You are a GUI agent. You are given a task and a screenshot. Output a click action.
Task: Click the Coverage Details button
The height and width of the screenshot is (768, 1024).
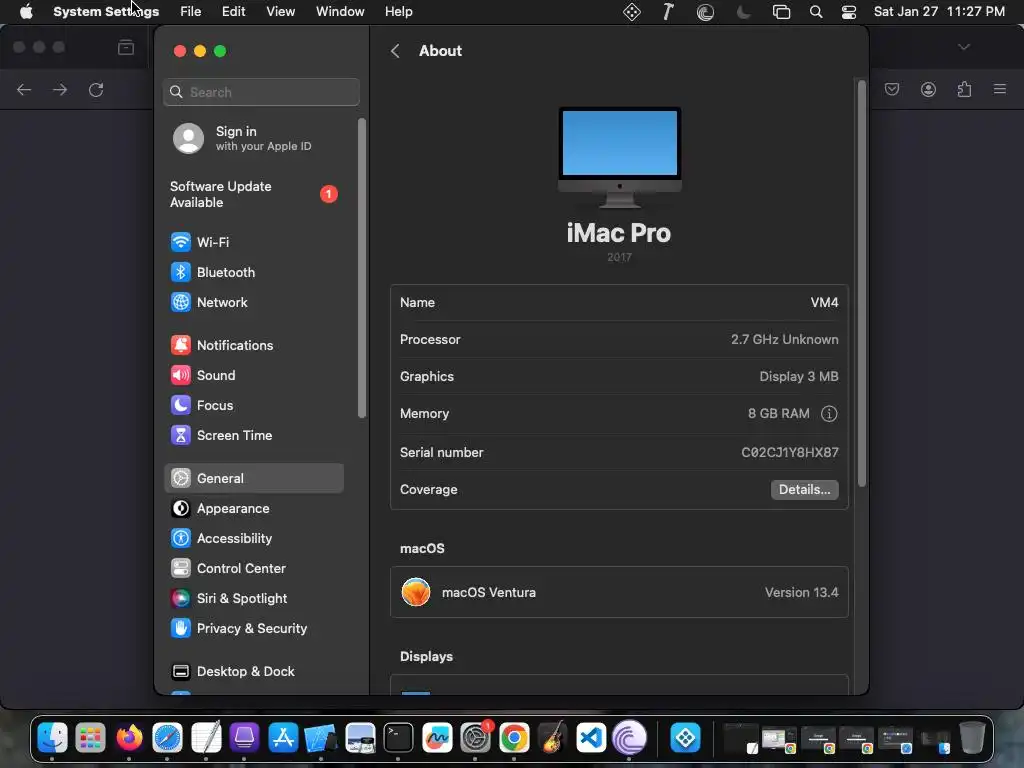(x=805, y=490)
